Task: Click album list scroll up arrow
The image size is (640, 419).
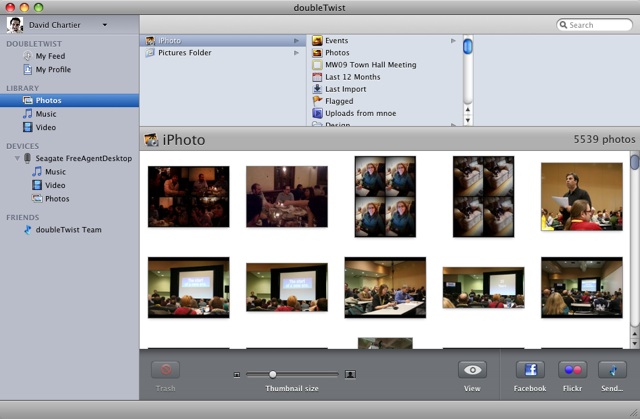Action: pyautogui.click(x=468, y=110)
